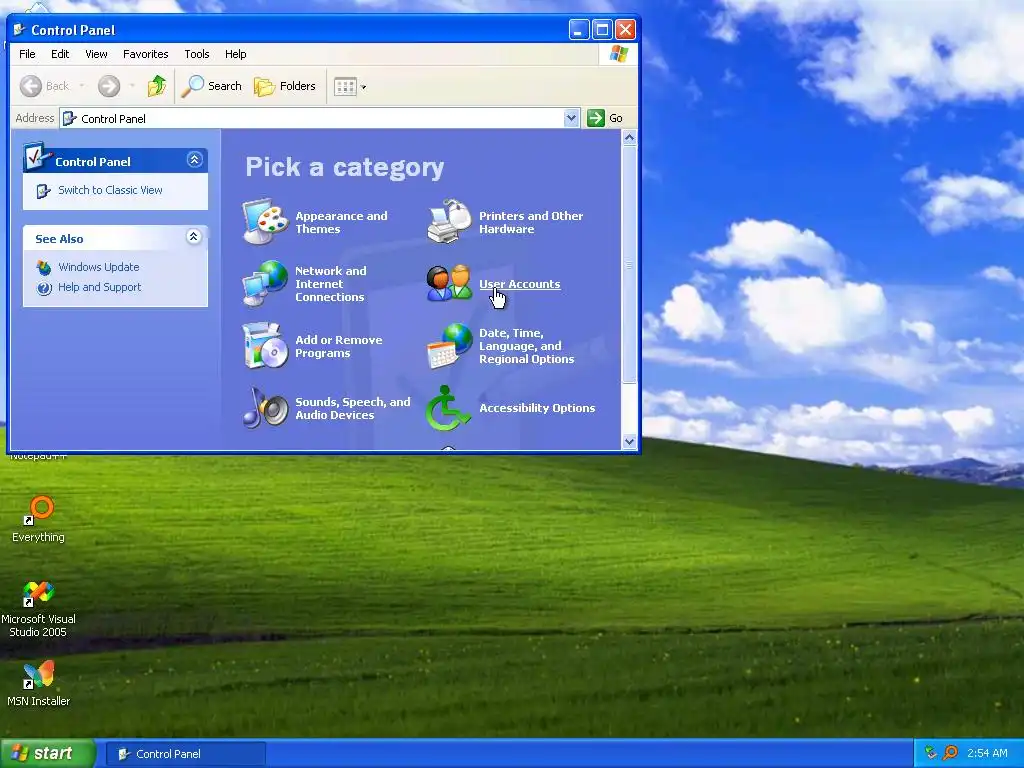Expand the Address bar dropdown arrow
The image size is (1024, 768).
coord(571,118)
